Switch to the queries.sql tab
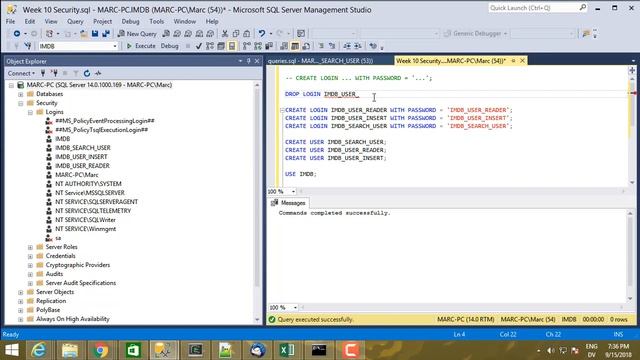This screenshot has width=640, height=360. [x=320, y=61]
